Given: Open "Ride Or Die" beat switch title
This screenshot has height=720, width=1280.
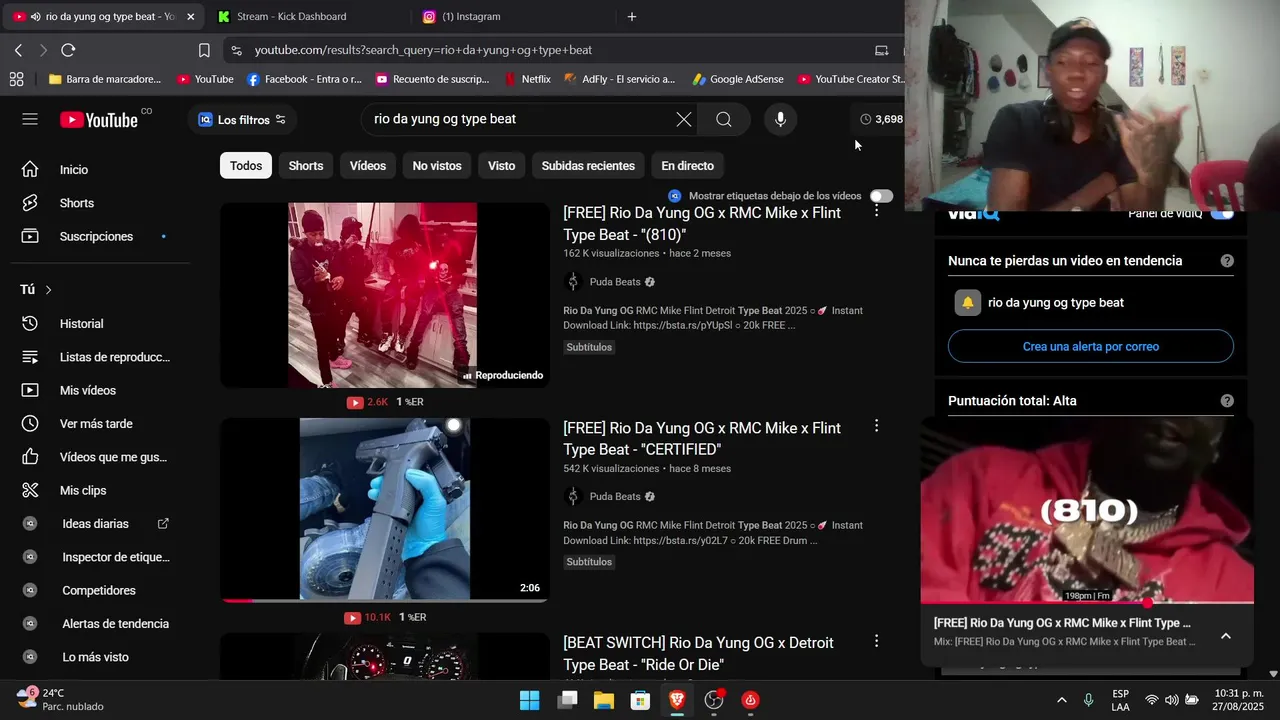Looking at the screenshot, I should pos(698,654).
